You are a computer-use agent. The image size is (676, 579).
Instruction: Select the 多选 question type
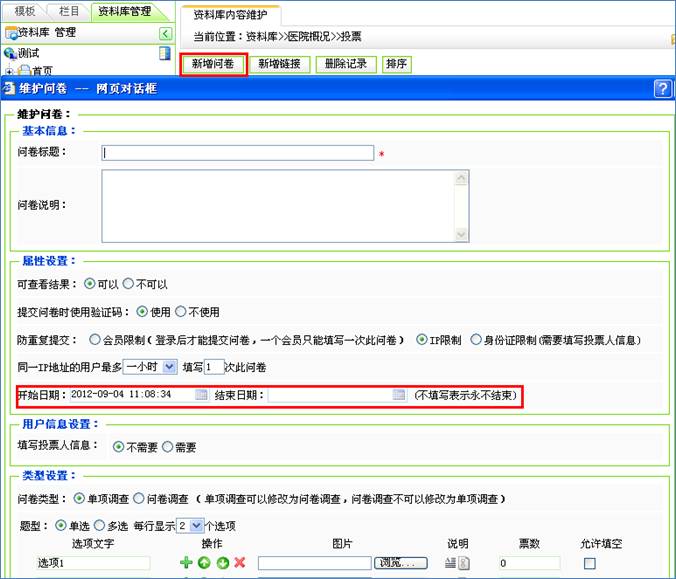pos(99,526)
